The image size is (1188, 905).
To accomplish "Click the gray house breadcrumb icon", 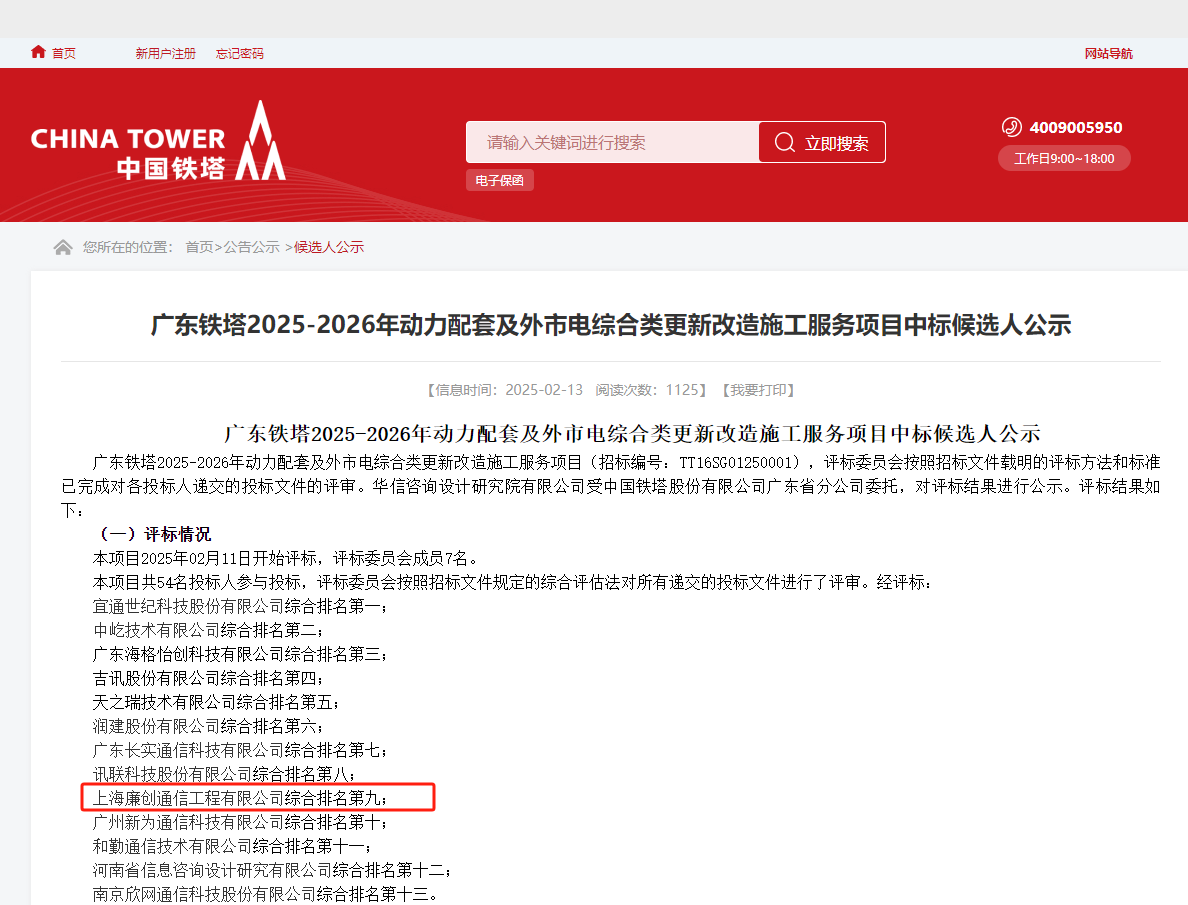I will (63, 247).
